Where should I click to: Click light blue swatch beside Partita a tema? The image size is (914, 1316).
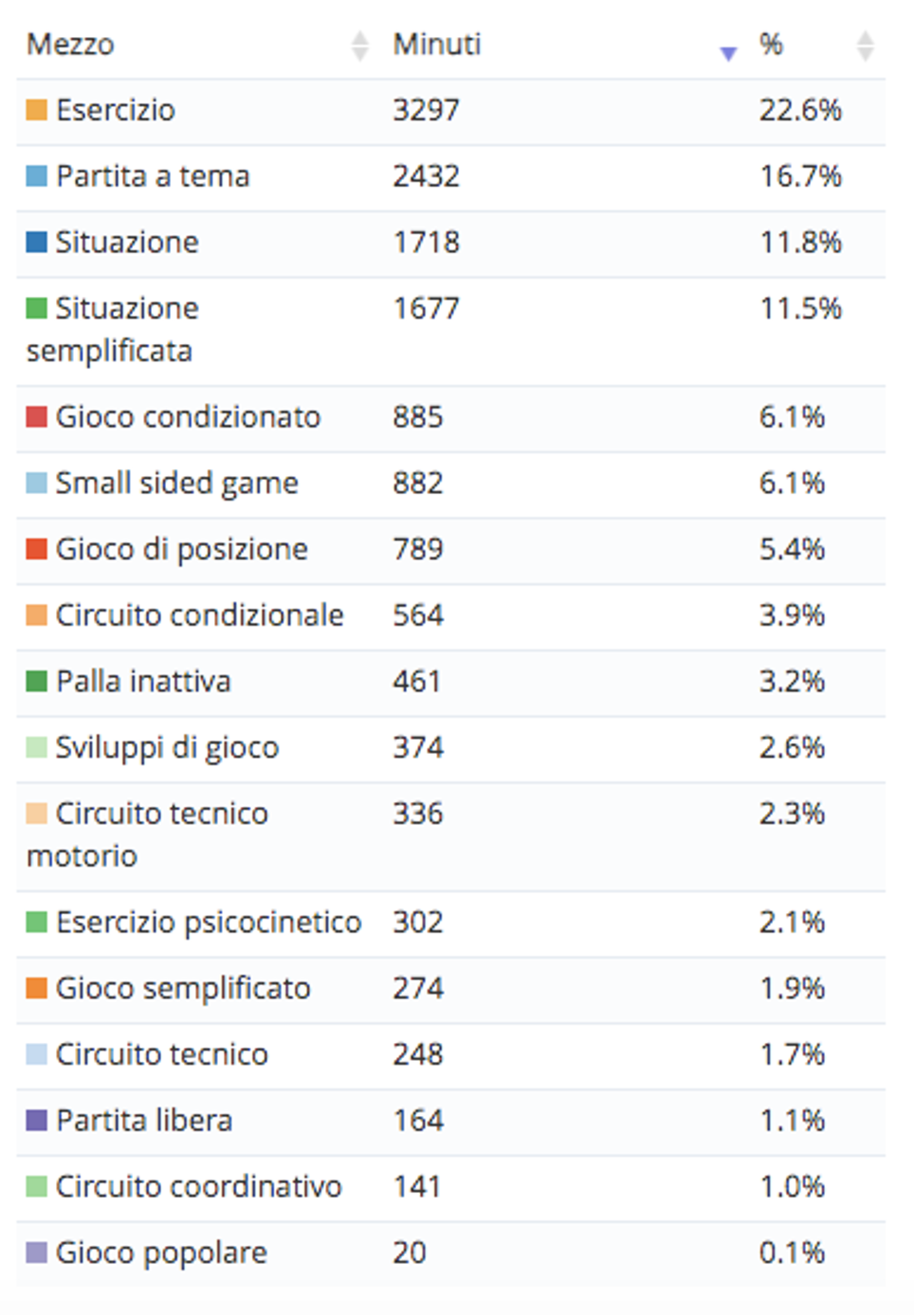tap(37, 176)
